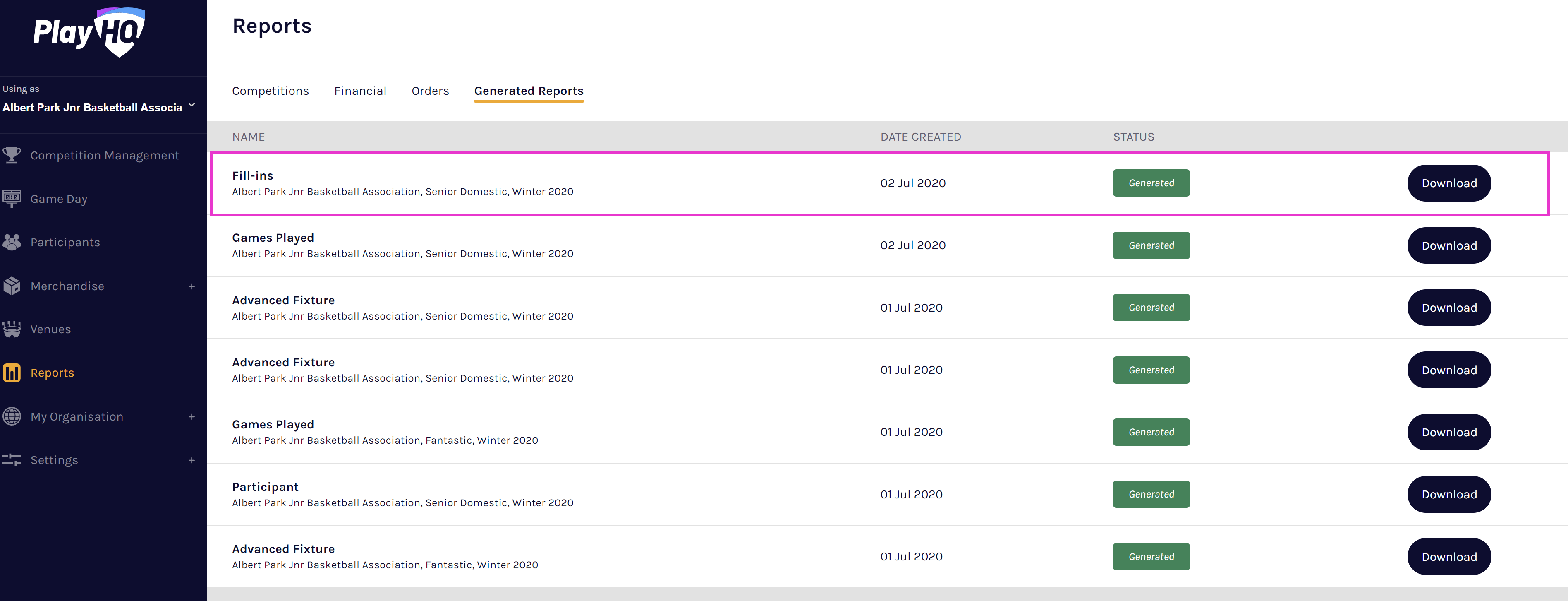
Task: Expand the My Organisation plus sign
Action: pyautogui.click(x=191, y=416)
